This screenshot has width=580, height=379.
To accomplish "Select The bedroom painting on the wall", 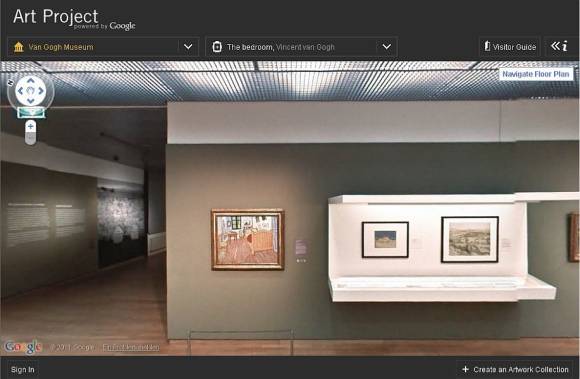I will click(247, 239).
